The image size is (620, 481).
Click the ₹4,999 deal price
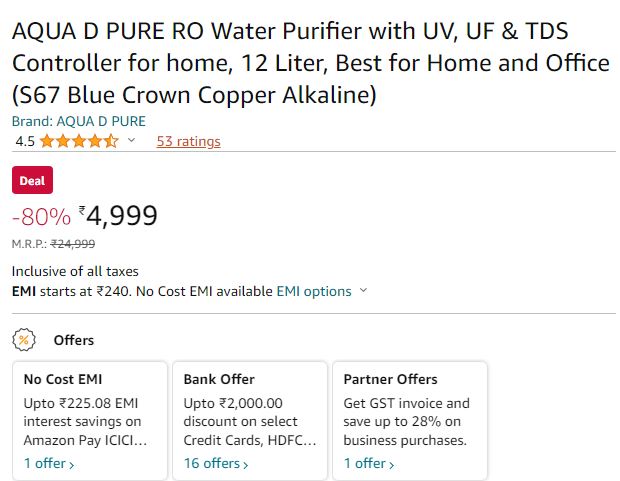click(x=118, y=216)
